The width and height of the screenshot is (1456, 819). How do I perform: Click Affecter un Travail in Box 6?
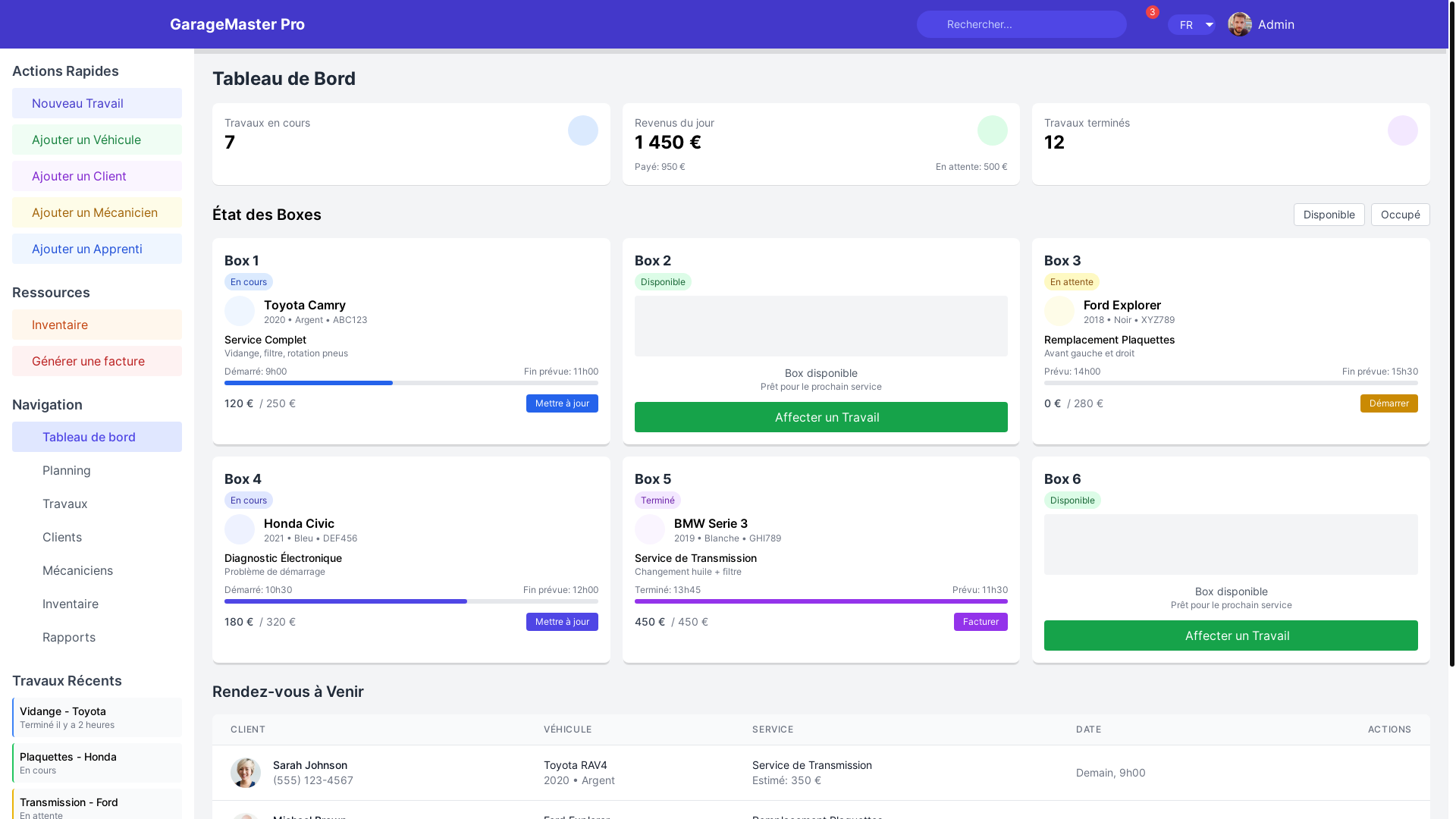1231,635
